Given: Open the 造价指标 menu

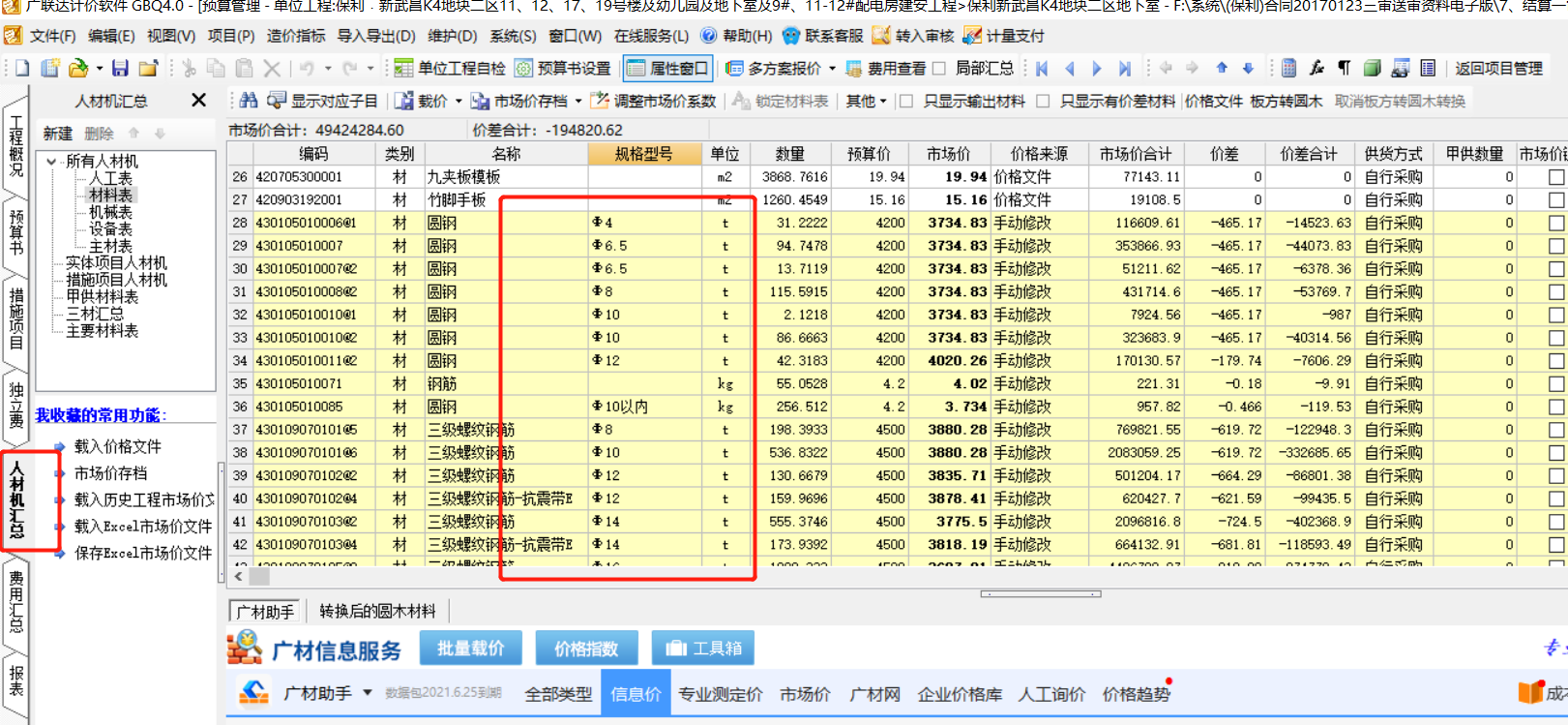Looking at the screenshot, I should (x=296, y=36).
